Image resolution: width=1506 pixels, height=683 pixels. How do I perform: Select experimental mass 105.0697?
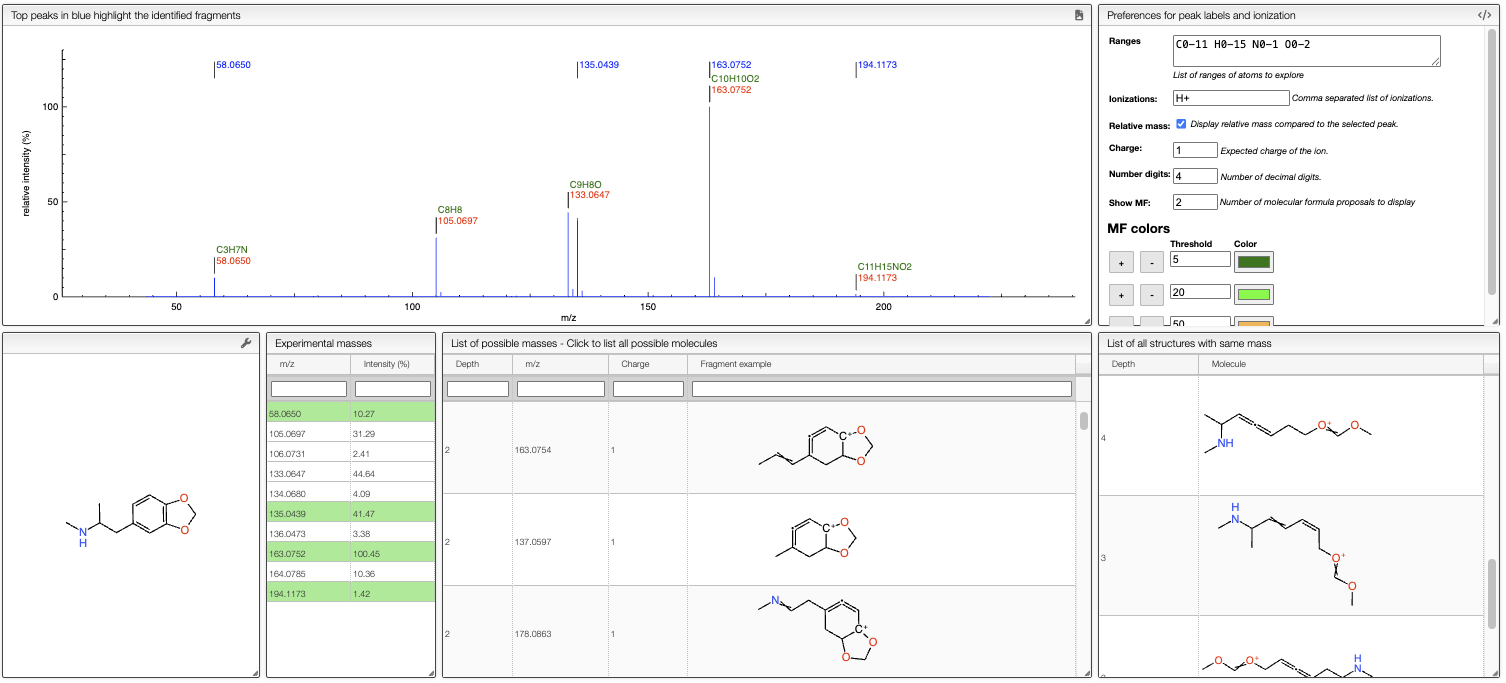pyautogui.click(x=351, y=433)
